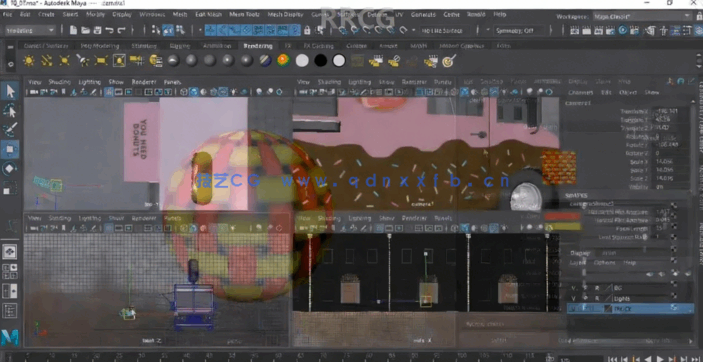This screenshot has height=362, width=703.
Task: Create an ambient light from the shelf
Action: coord(29,61)
